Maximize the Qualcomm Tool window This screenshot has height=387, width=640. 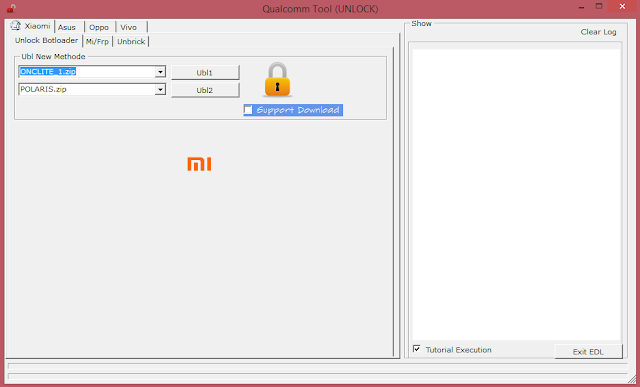coord(599,7)
